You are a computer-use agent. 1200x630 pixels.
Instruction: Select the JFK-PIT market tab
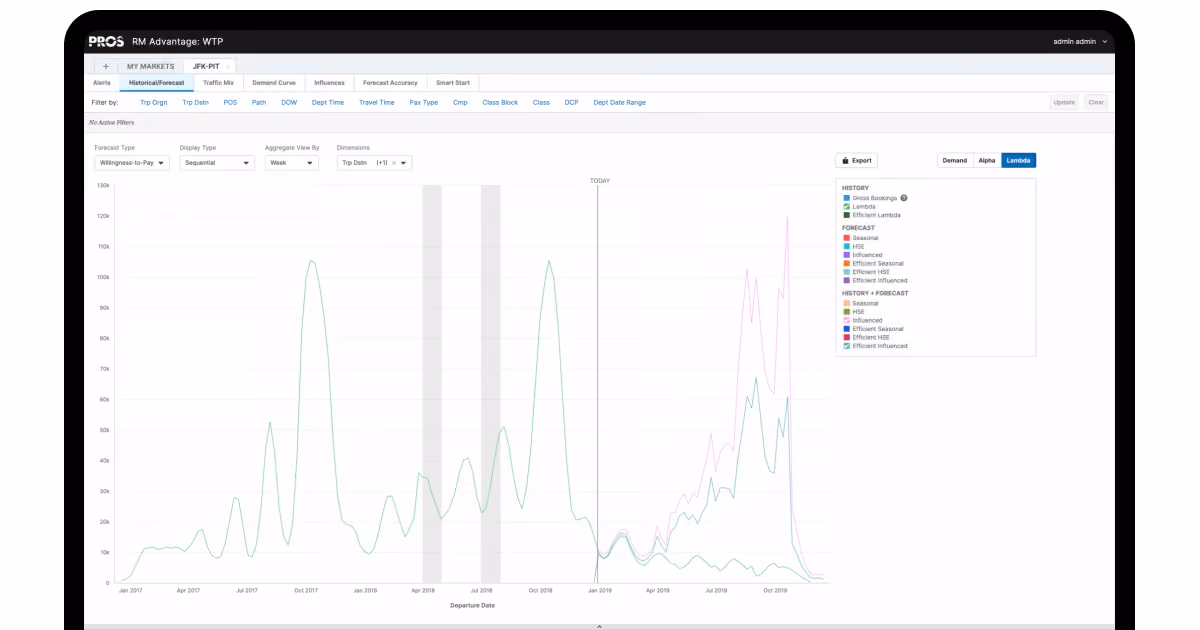coord(210,66)
